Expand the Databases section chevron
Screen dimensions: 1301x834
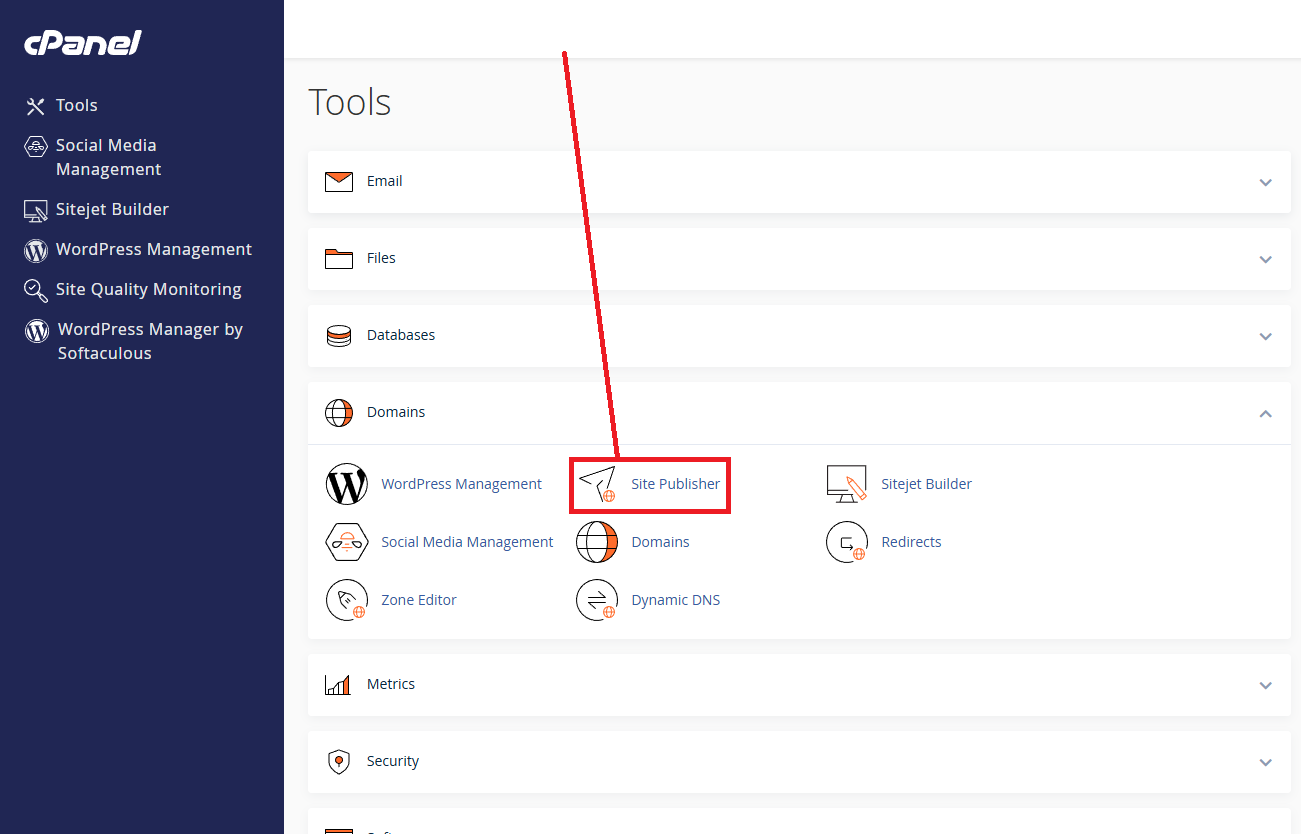pyautogui.click(x=1266, y=337)
